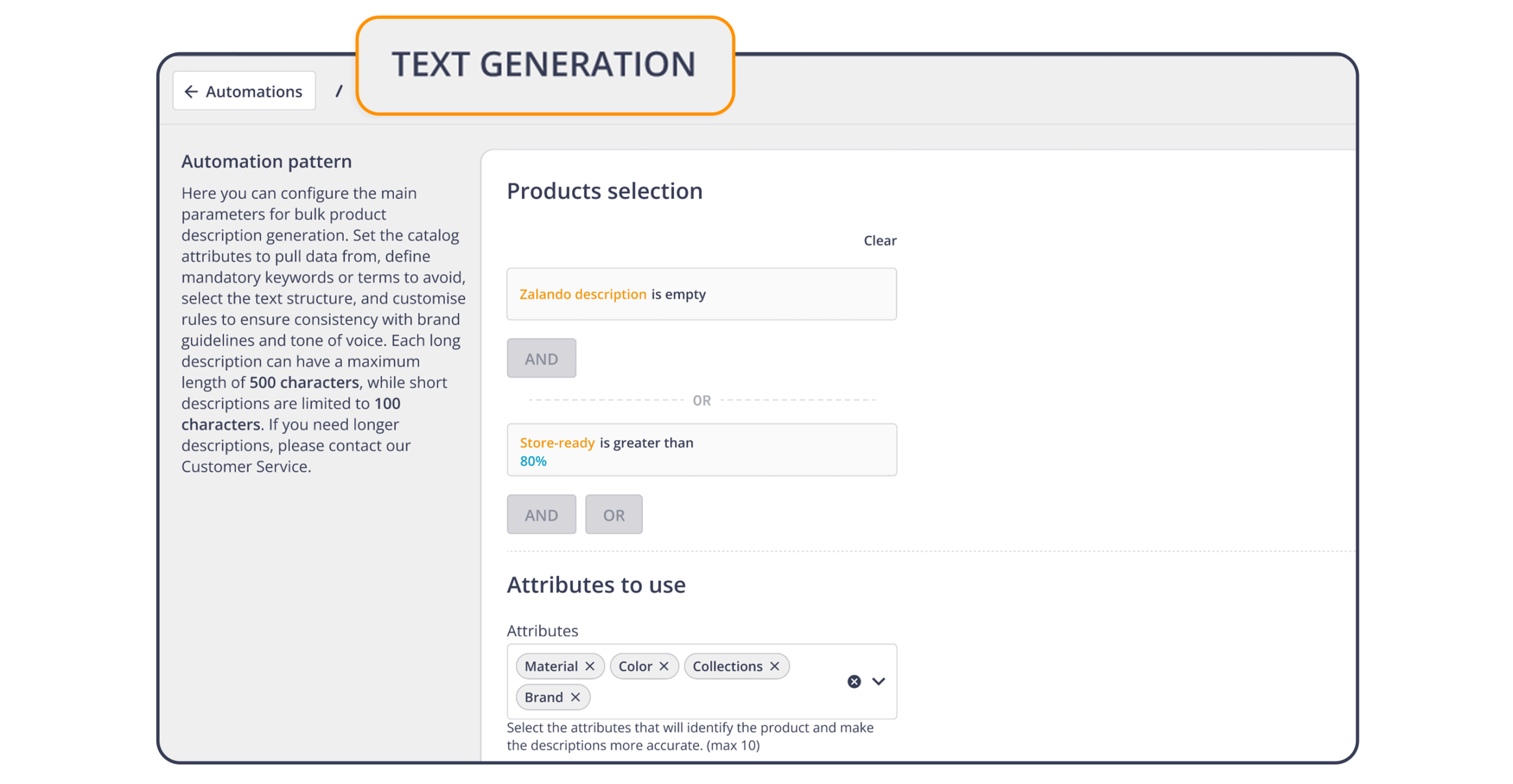Open the Store-ready condition for editing
The width and height of the screenshot is (1513, 784).
tap(702, 450)
